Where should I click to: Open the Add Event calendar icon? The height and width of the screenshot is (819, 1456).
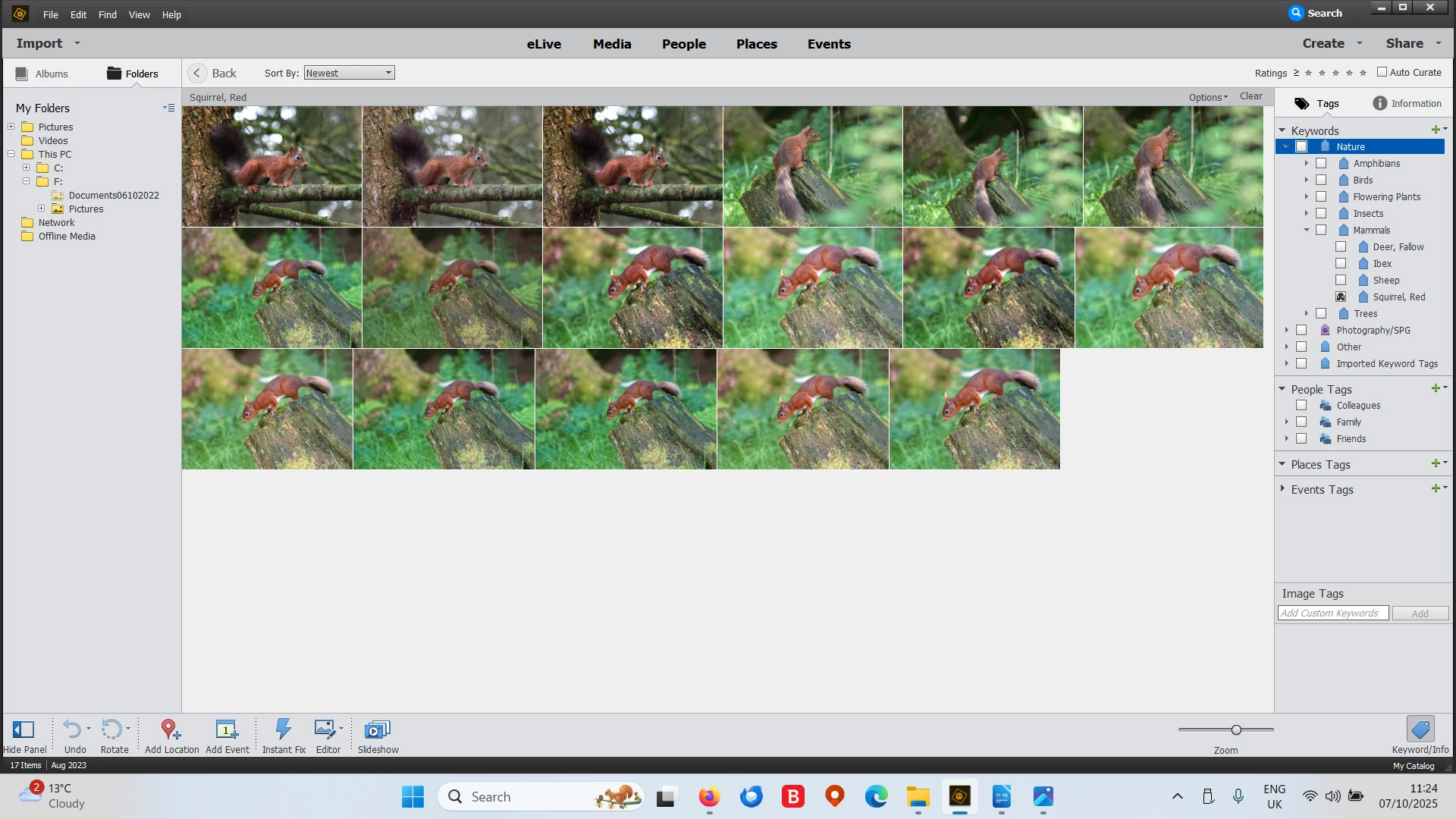coord(226,730)
